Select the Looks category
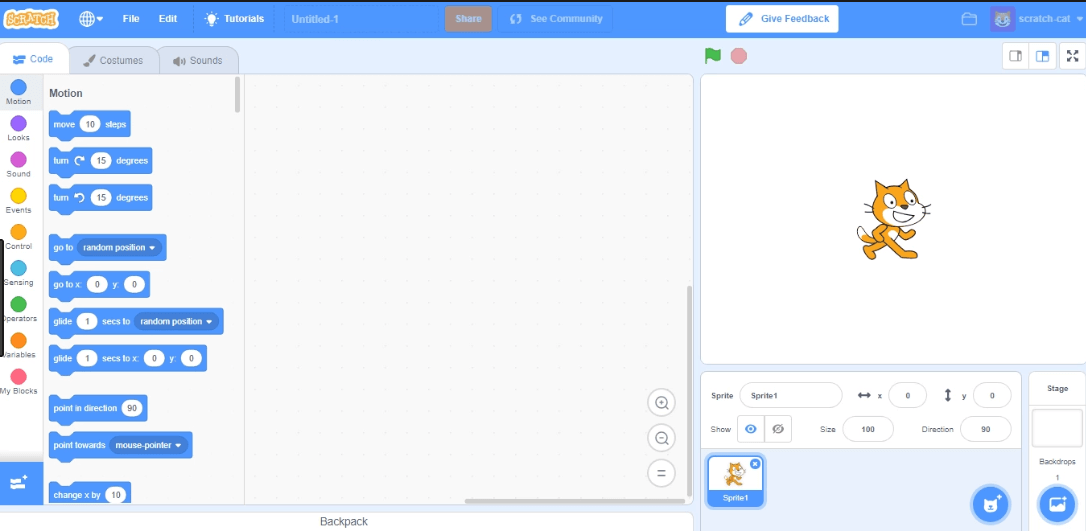Screen dimensions: 1086x531 (x=19, y=128)
